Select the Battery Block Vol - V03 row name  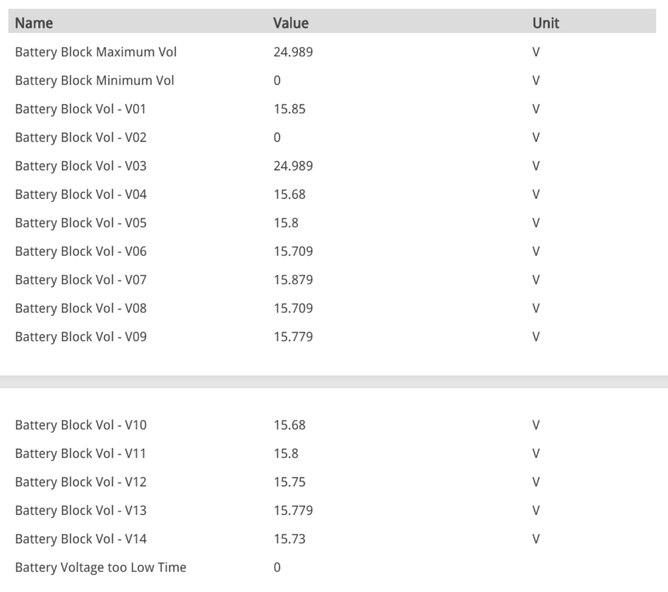click(x=81, y=166)
